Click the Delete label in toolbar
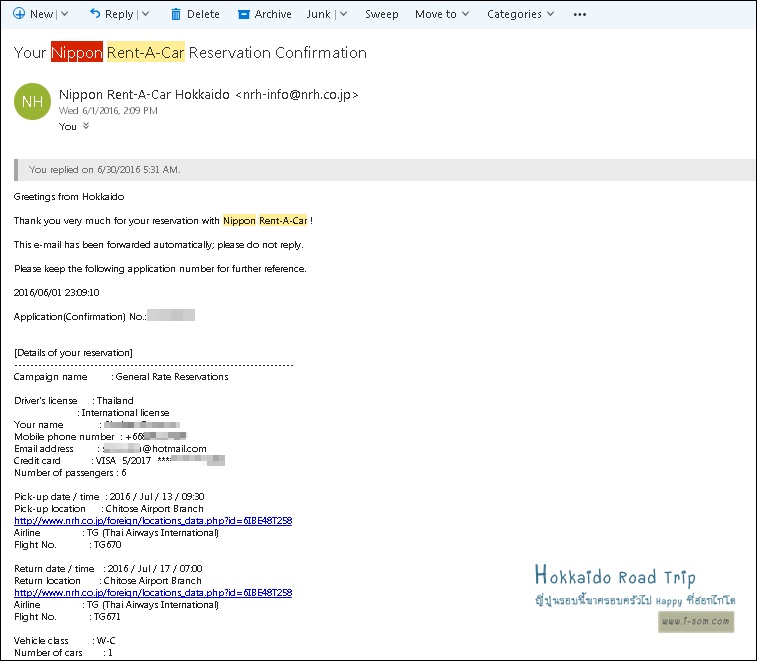Viewport: 757px width, 661px height. point(203,14)
